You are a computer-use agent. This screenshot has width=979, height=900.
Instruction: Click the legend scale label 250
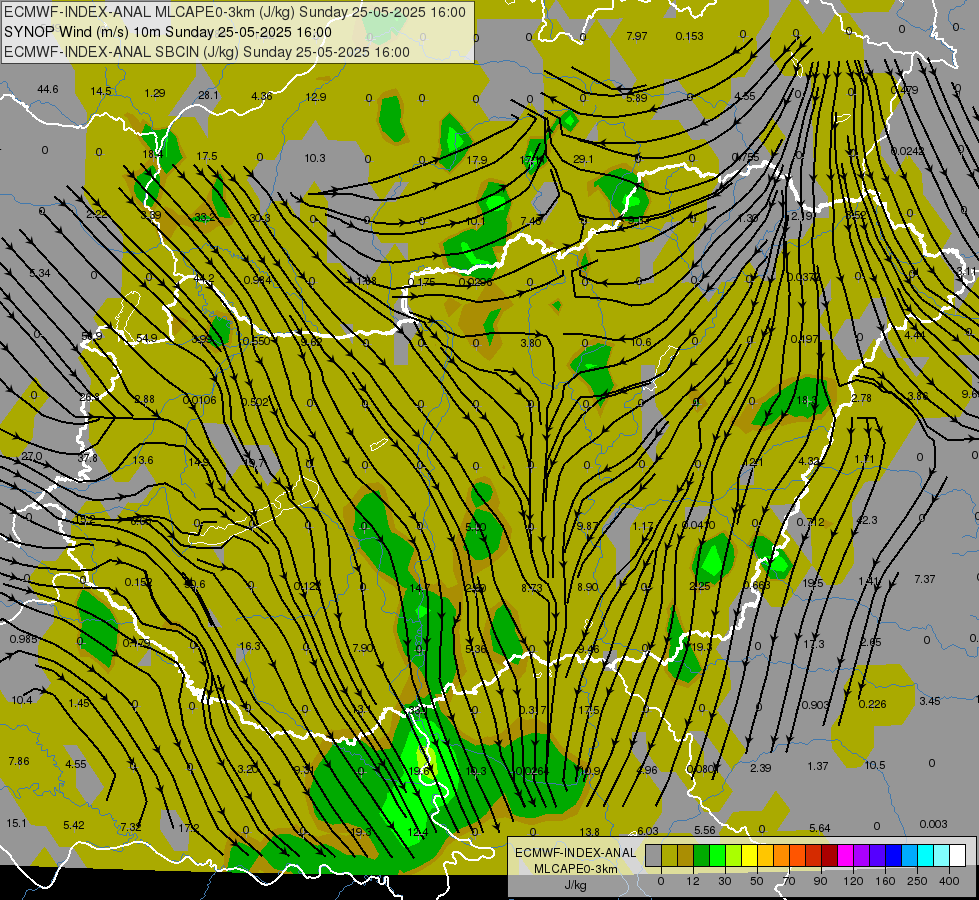coord(917,881)
